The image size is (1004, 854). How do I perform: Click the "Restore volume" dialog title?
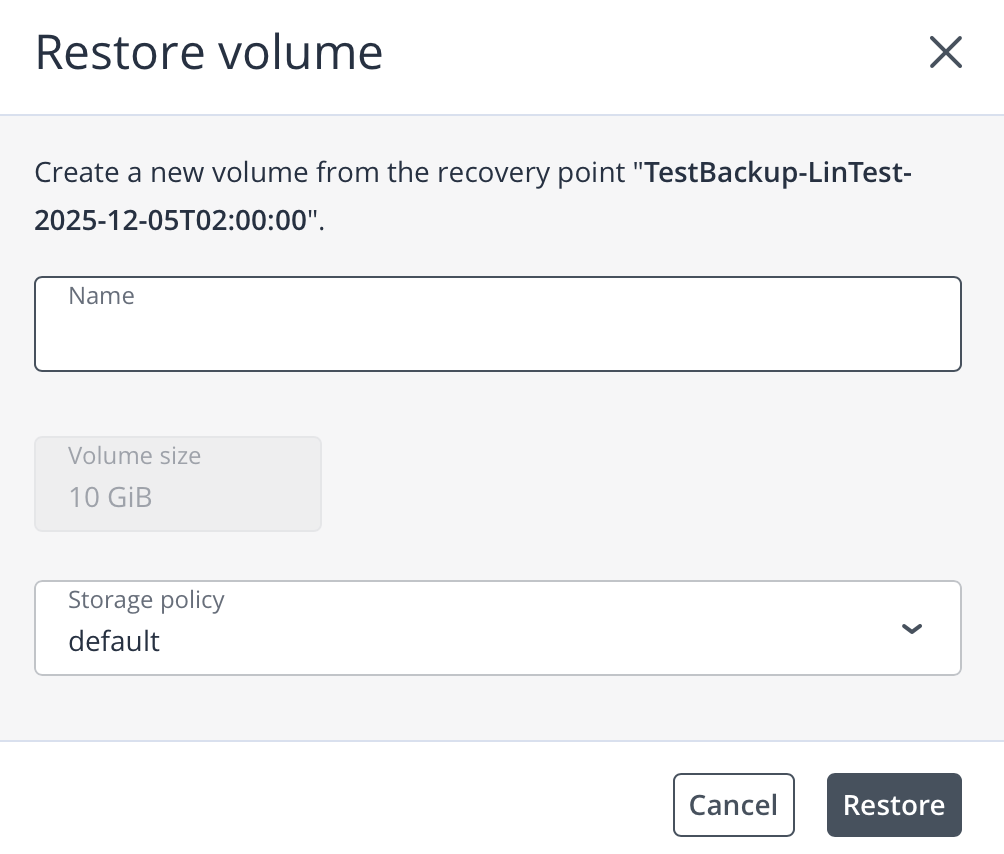[209, 52]
